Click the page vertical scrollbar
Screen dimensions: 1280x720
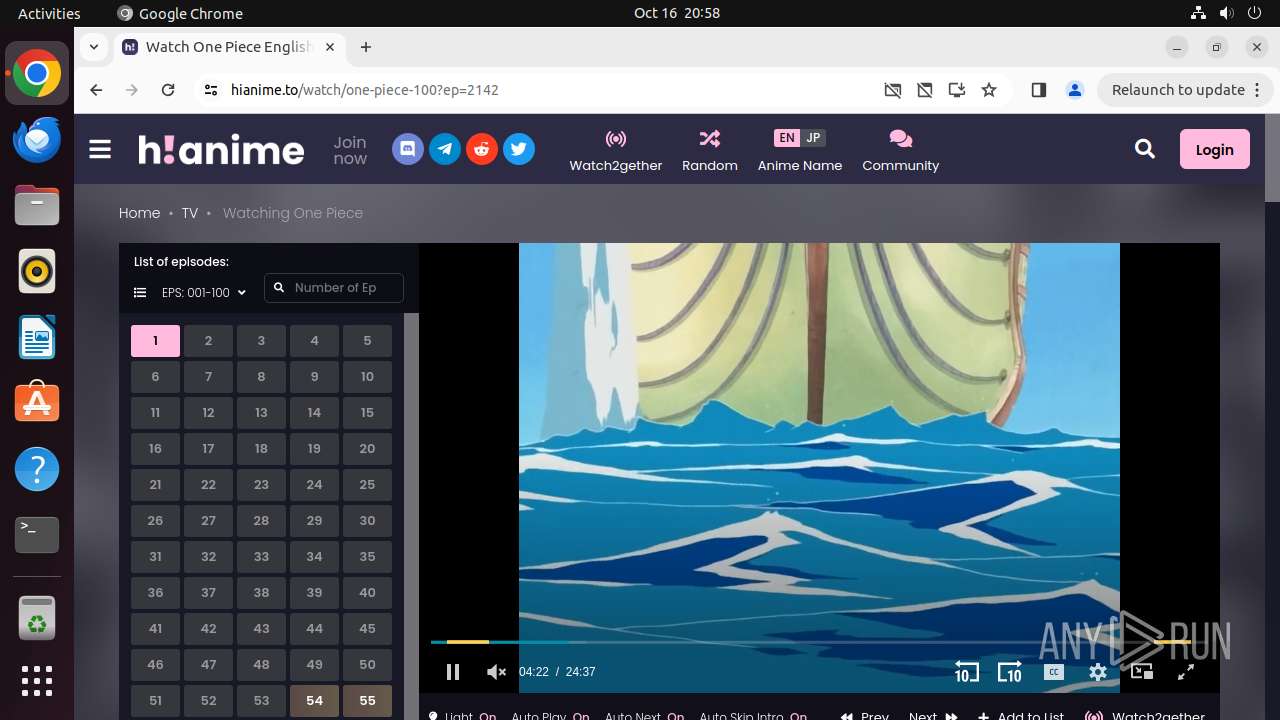(x=1272, y=157)
